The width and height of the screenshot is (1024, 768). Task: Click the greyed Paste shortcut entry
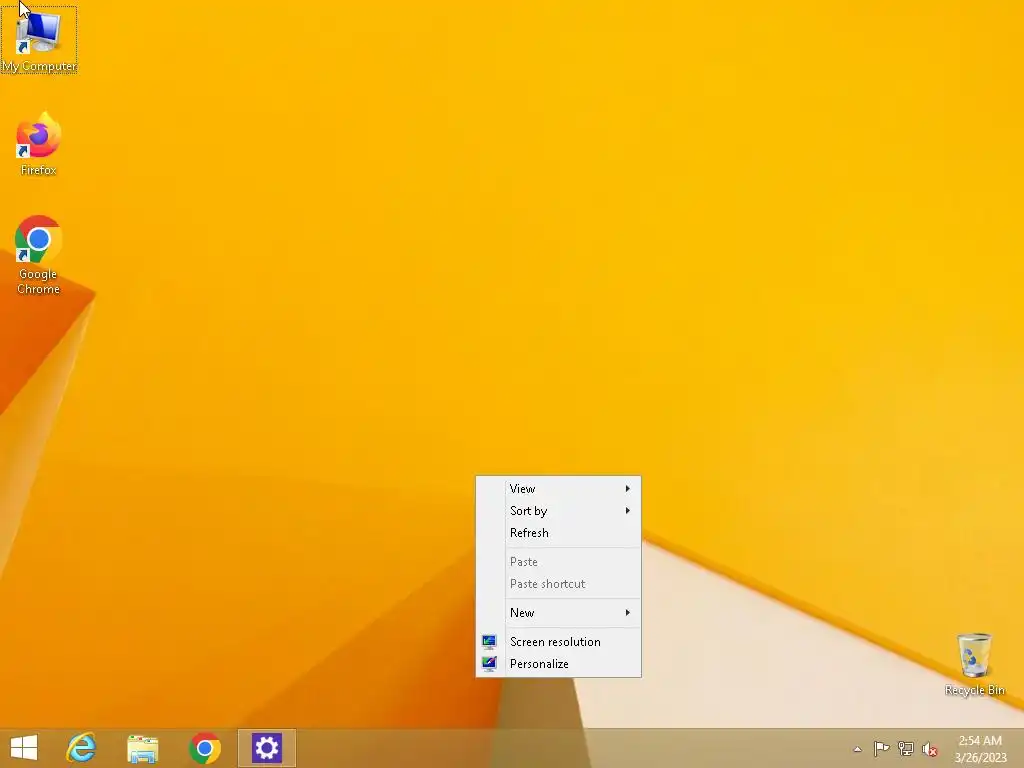point(558,584)
